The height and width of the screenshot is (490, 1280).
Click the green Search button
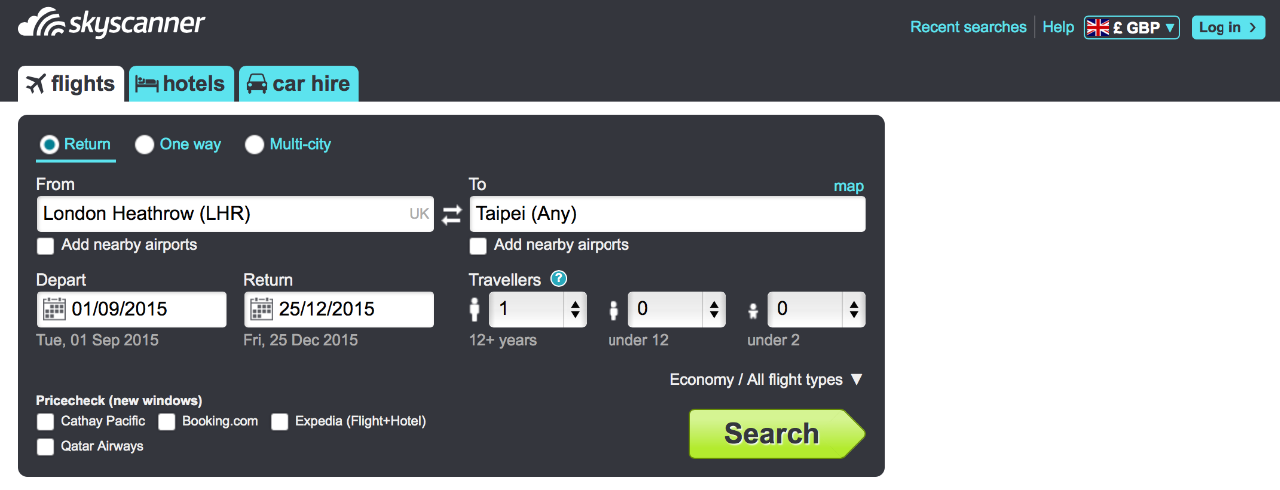(x=777, y=434)
